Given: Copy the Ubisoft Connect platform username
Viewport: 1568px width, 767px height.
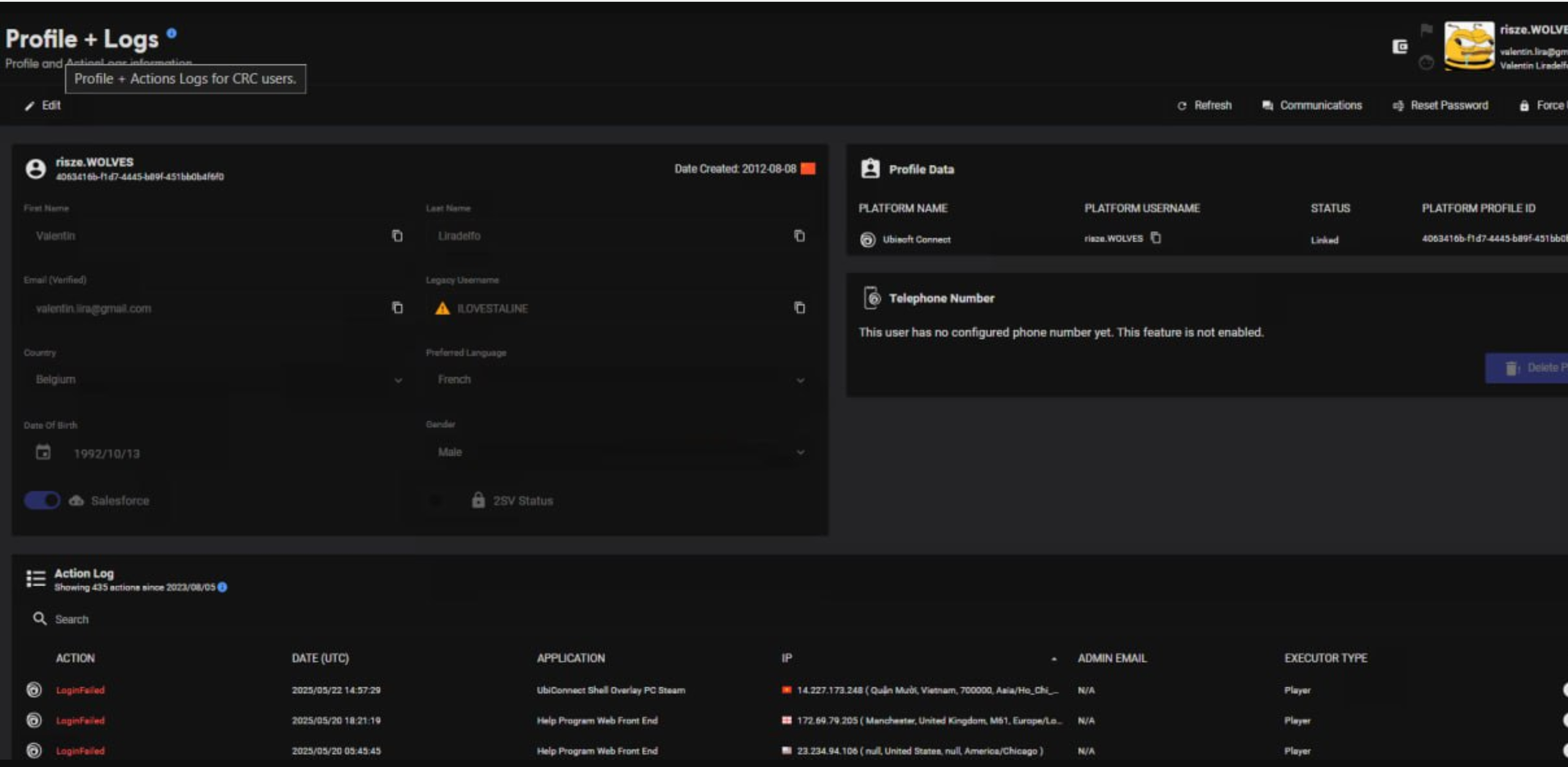Looking at the screenshot, I should click(1155, 238).
